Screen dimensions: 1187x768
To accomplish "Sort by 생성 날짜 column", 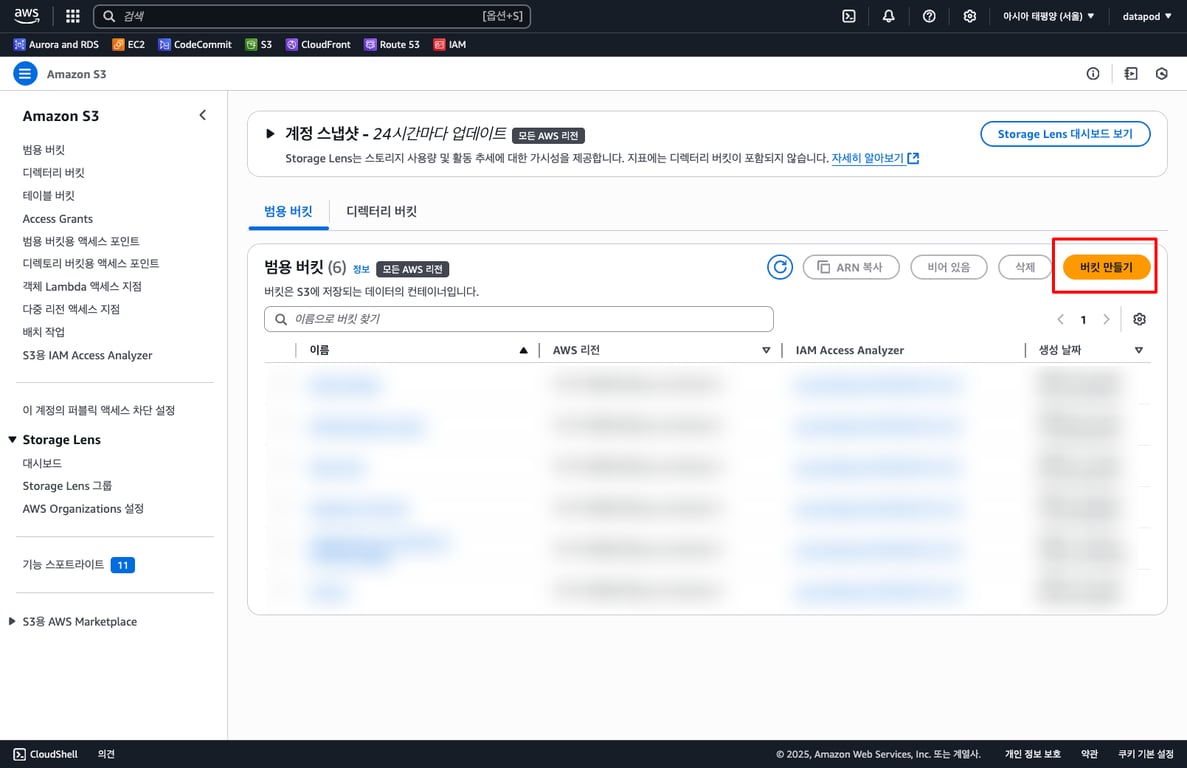I will (1139, 350).
